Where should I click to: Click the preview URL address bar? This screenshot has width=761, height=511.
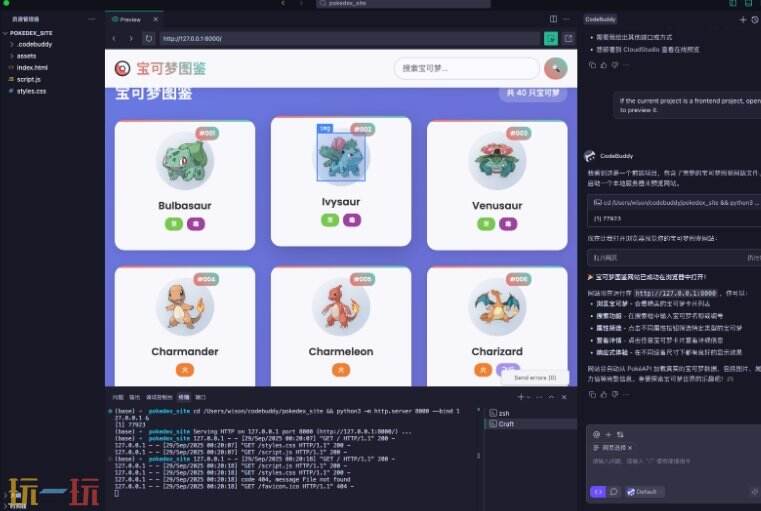349,38
